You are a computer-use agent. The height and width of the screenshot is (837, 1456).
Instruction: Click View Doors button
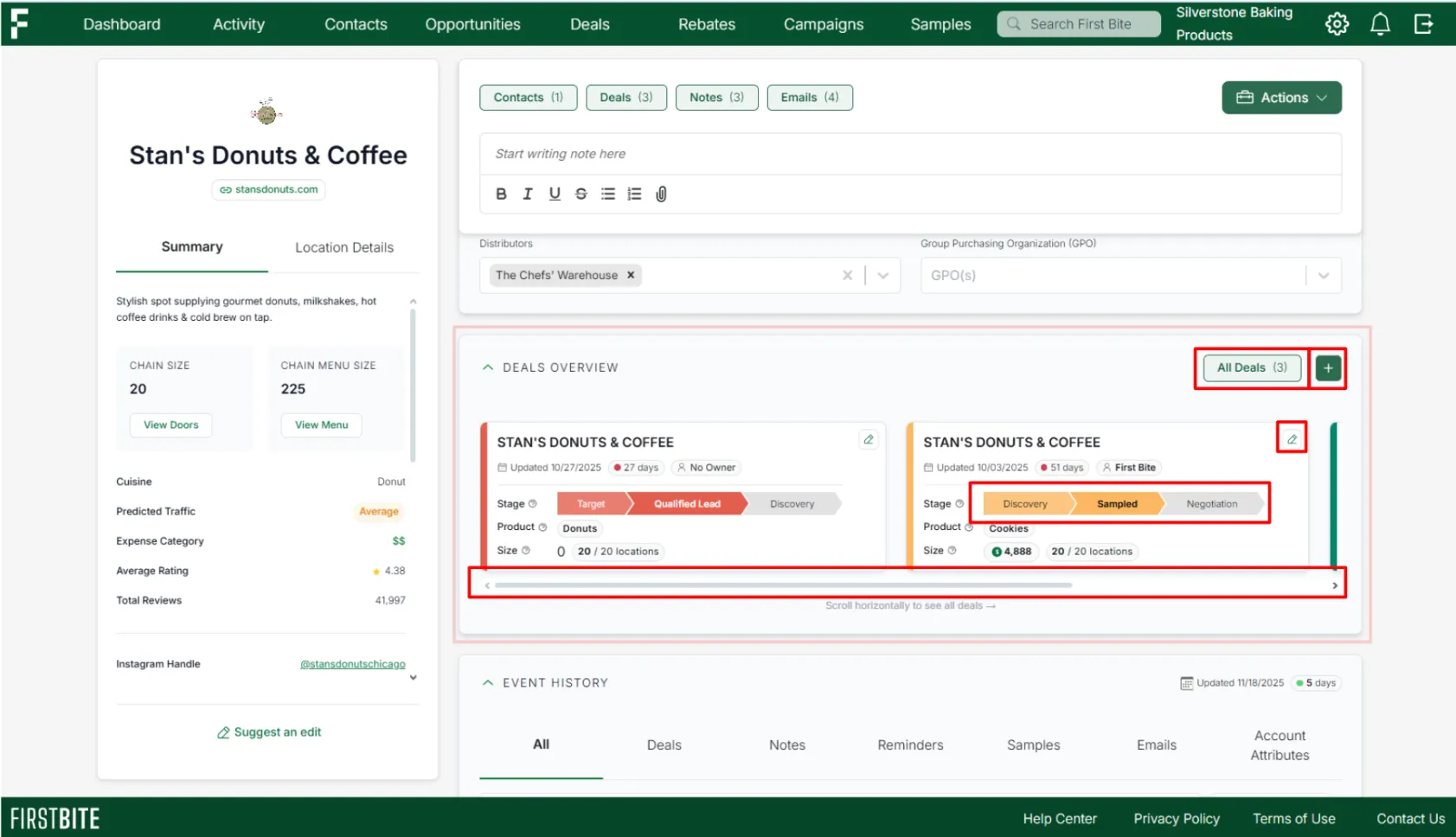(171, 425)
